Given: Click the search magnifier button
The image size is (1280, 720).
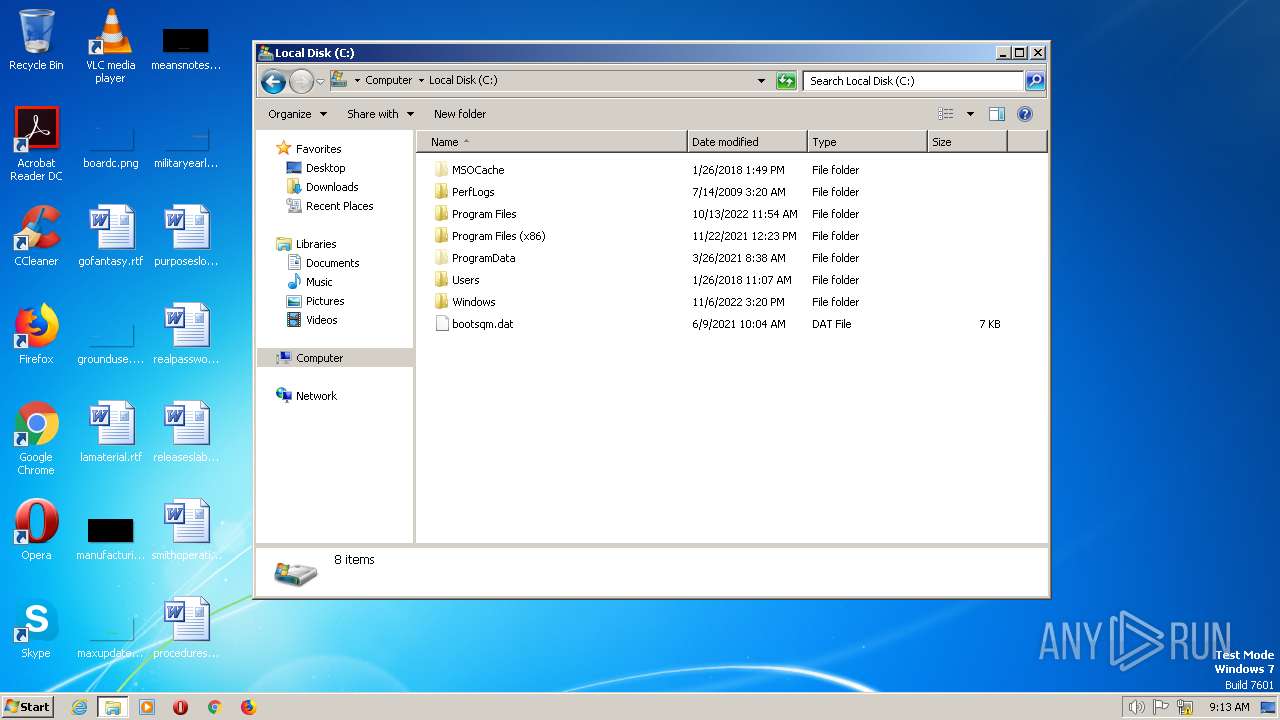Looking at the screenshot, I should pyautogui.click(x=1035, y=81).
